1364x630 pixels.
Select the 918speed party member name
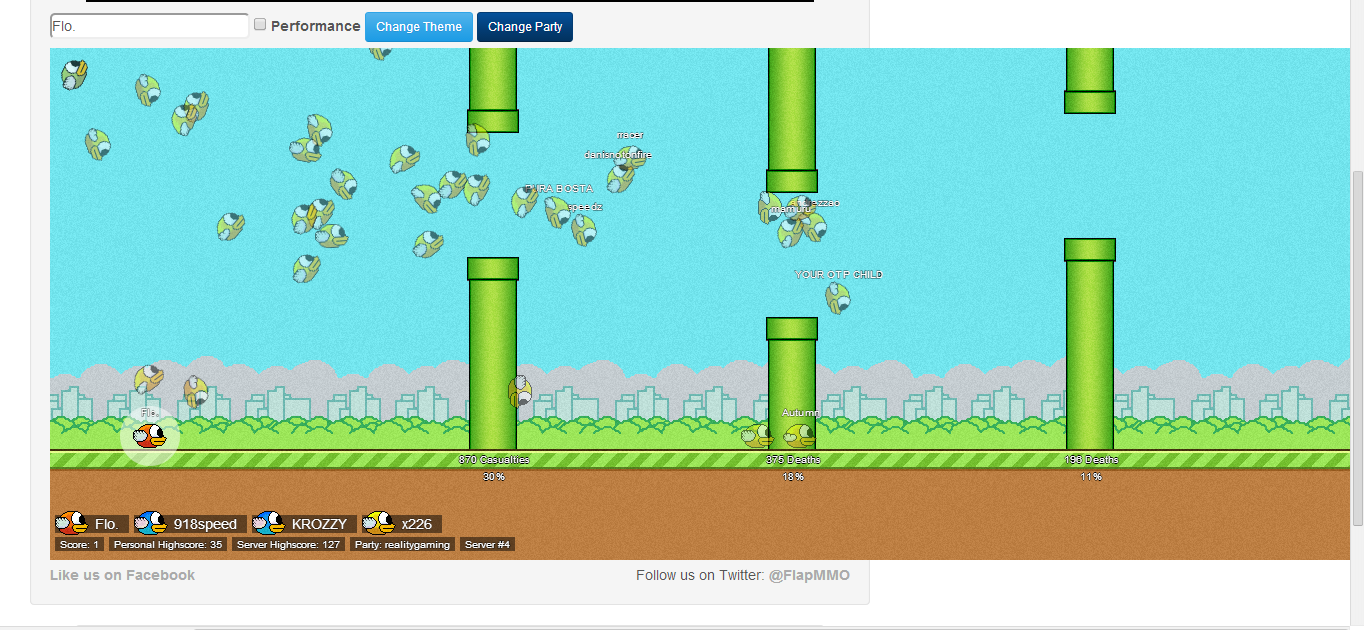click(206, 524)
